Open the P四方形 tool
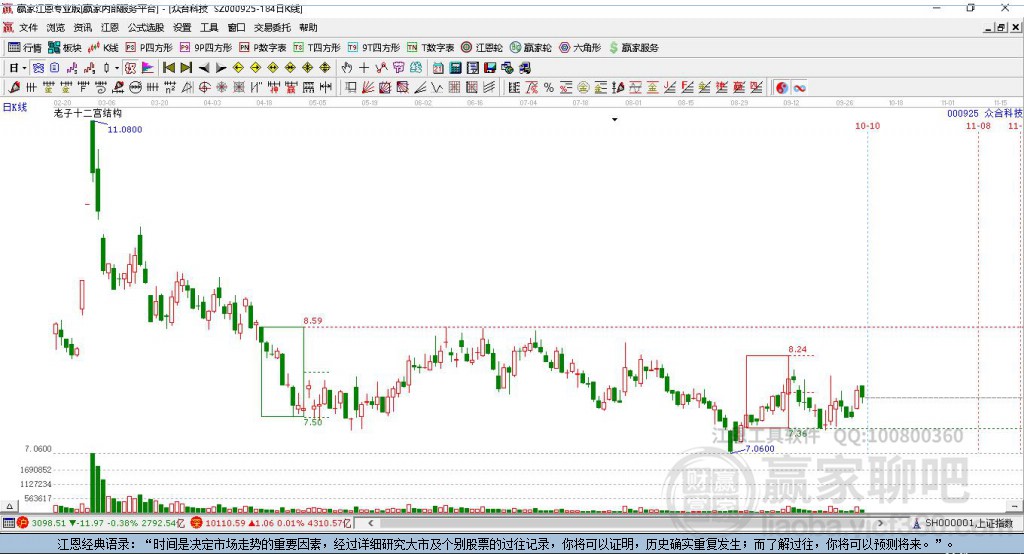The image size is (1024, 554). [x=149, y=48]
